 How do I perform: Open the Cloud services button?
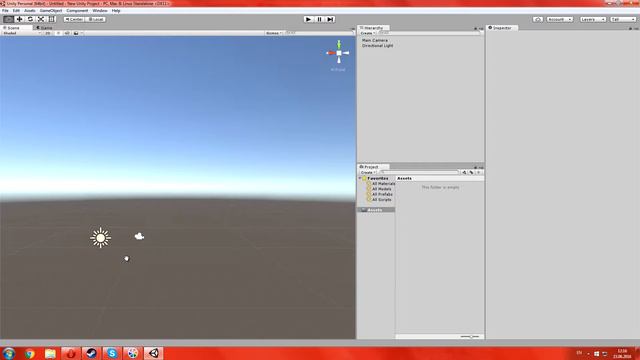point(538,19)
